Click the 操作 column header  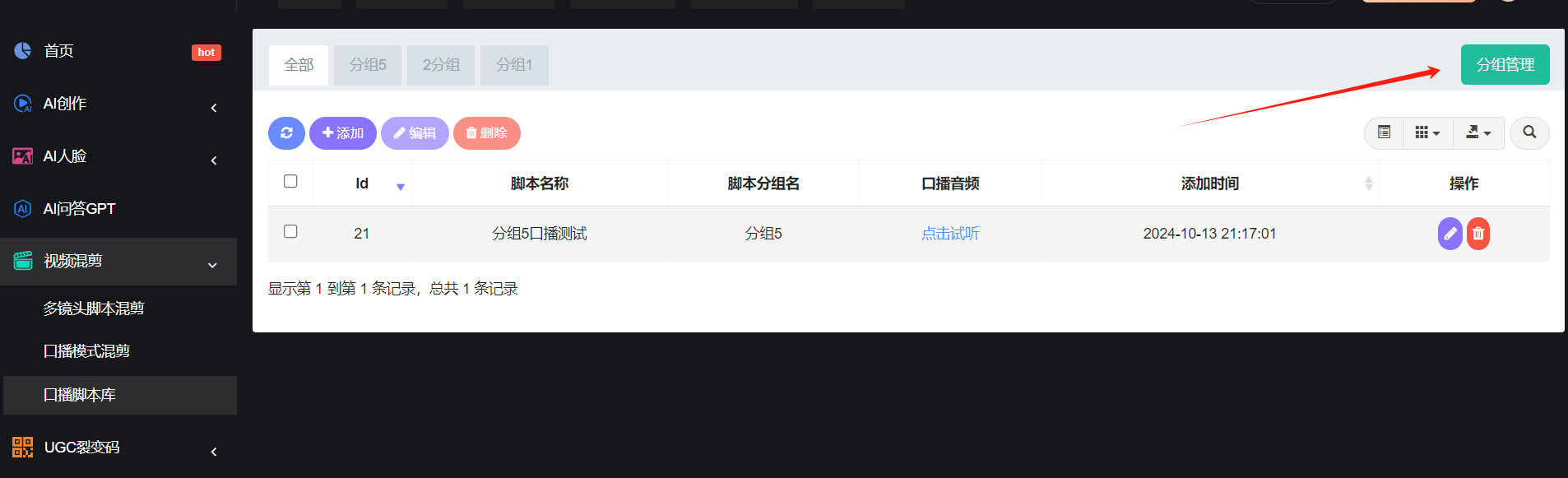pos(1464,183)
